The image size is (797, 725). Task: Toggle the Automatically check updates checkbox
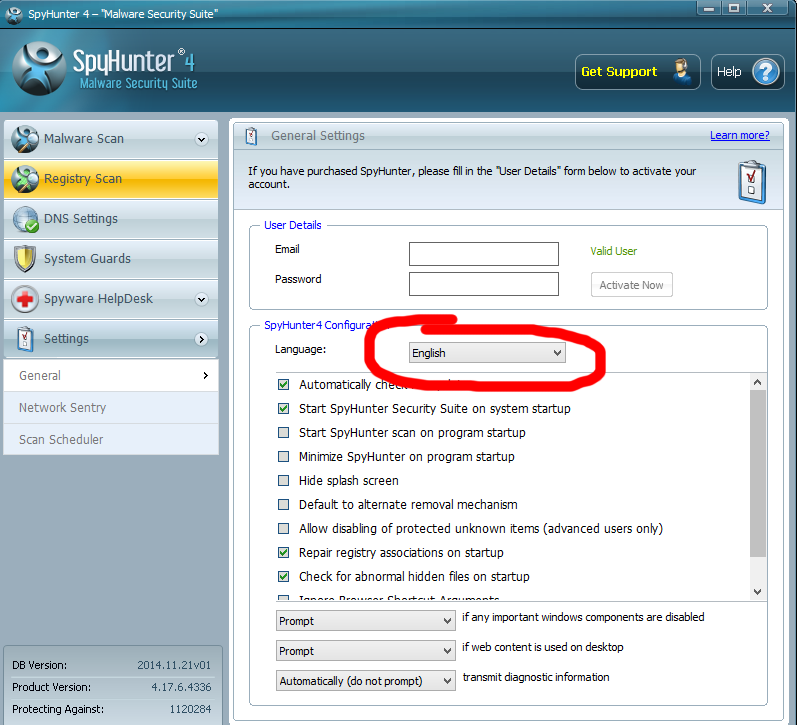pos(284,385)
